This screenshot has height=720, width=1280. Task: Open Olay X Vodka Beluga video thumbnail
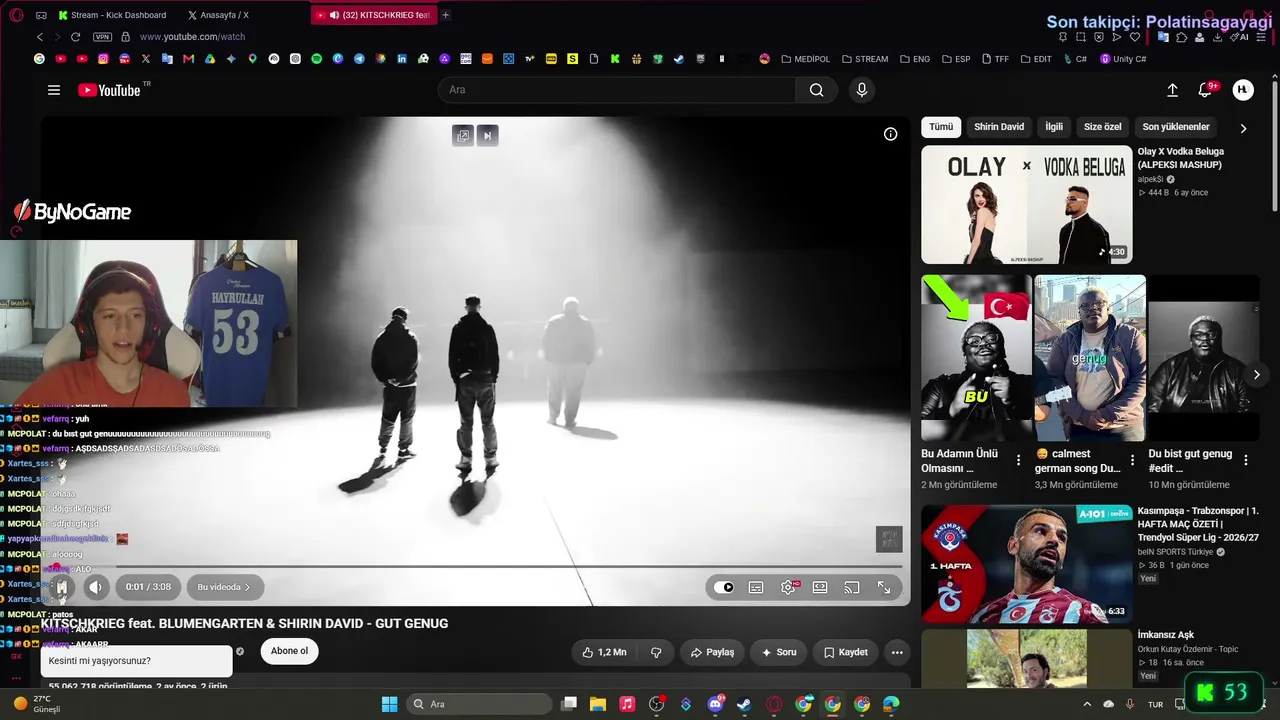point(1027,205)
